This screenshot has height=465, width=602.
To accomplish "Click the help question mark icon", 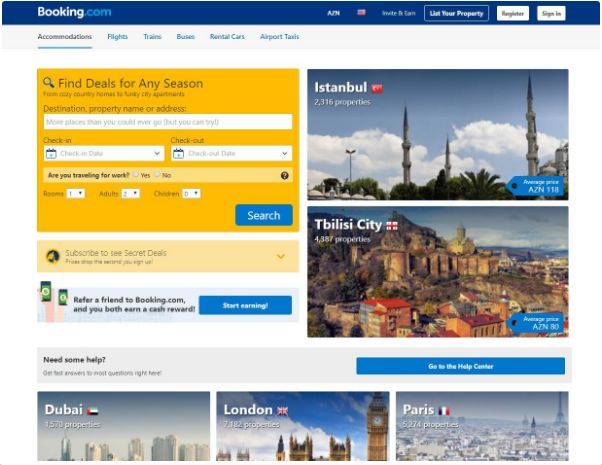I will point(284,175).
